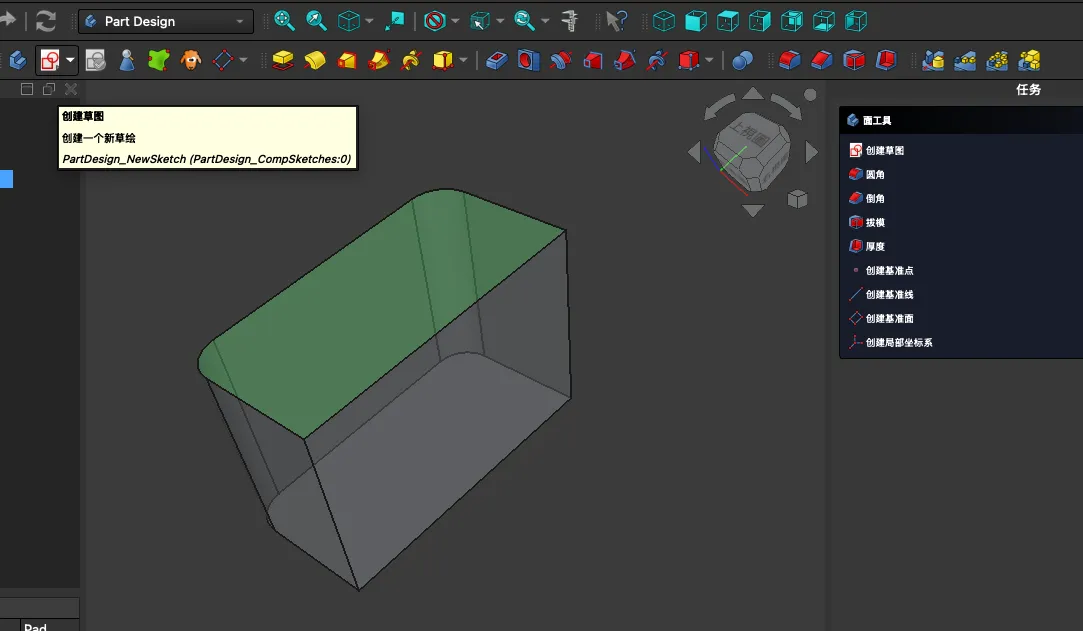This screenshot has height=631, width=1083.
Task: Expand the sketch button dropdown arrow
Action: (x=71, y=61)
